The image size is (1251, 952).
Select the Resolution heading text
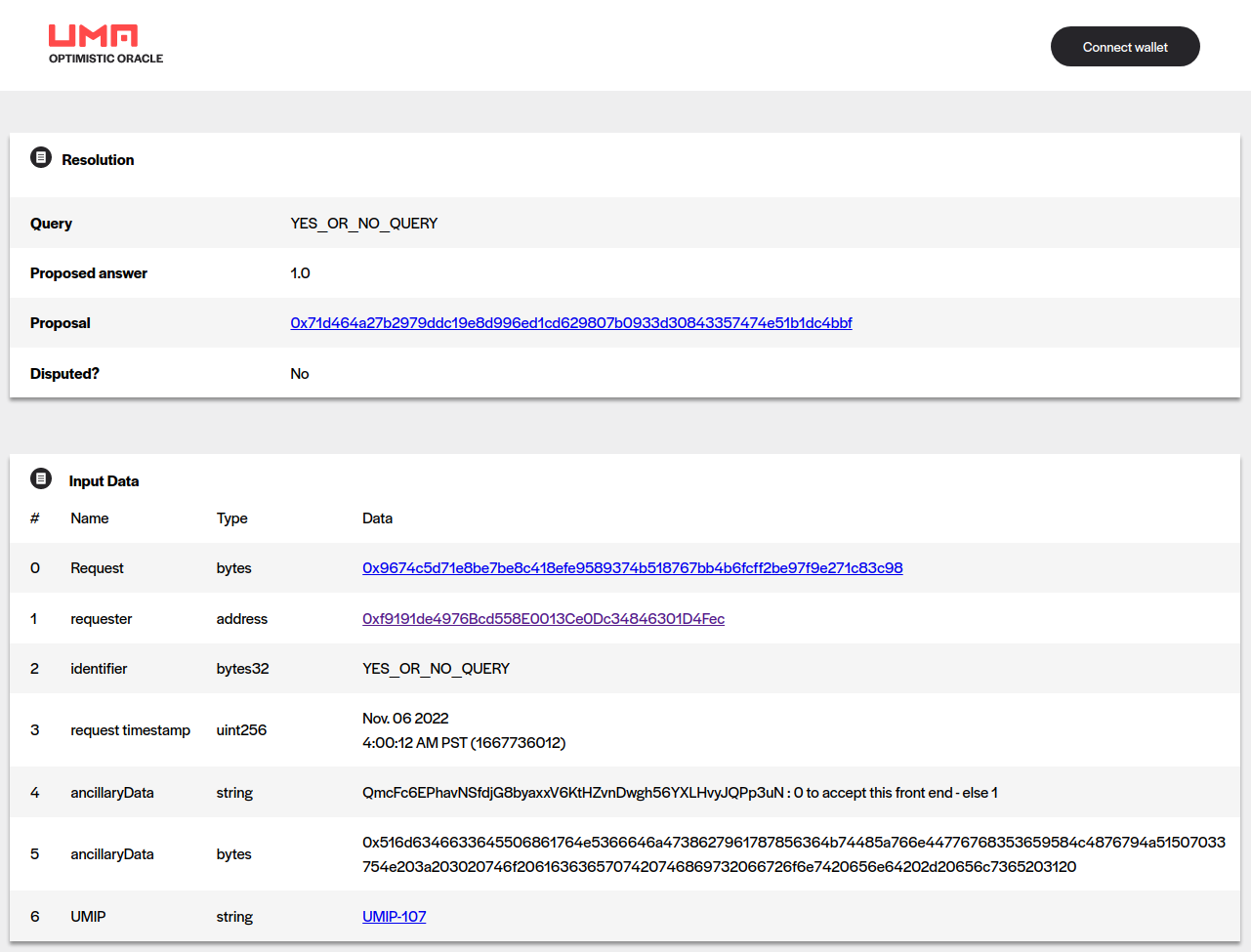tap(98, 160)
